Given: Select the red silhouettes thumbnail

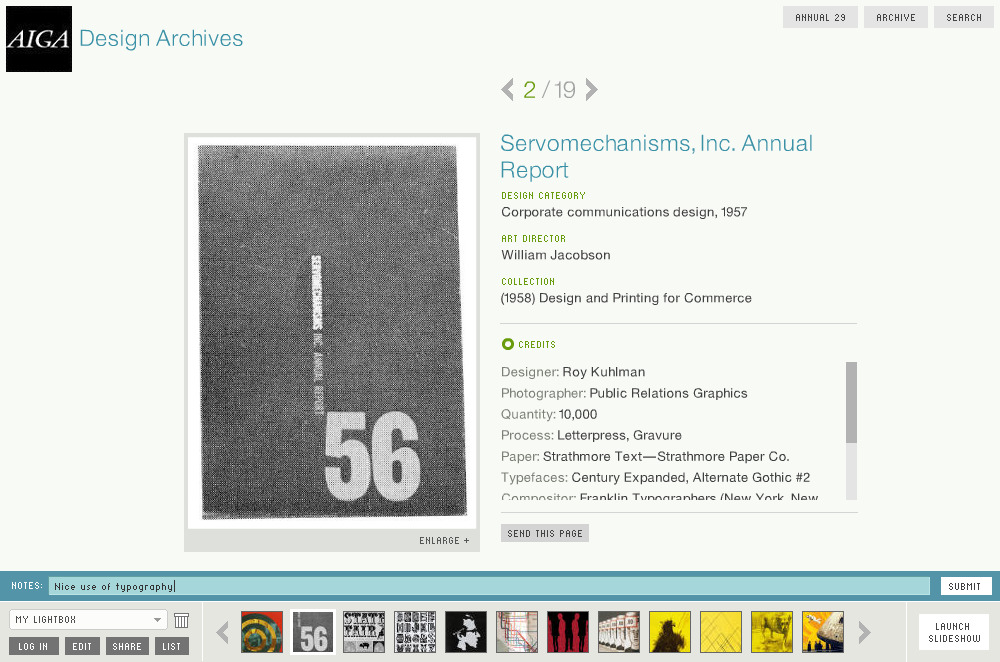Looking at the screenshot, I should [x=568, y=632].
